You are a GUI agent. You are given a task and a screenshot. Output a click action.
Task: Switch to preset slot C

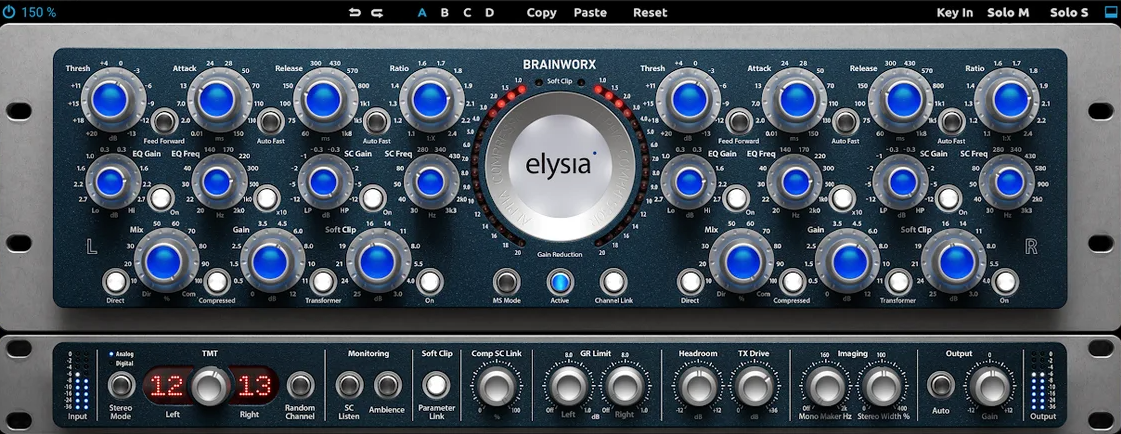[467, 12]
